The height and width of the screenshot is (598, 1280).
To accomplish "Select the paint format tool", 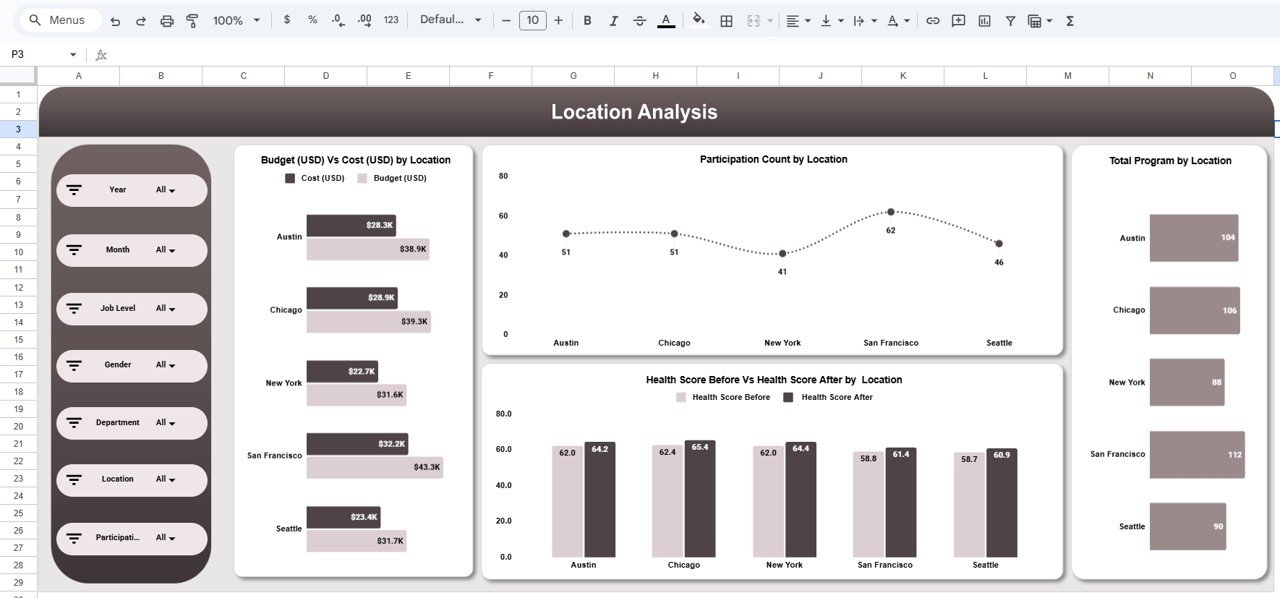I will click(192, 19).
